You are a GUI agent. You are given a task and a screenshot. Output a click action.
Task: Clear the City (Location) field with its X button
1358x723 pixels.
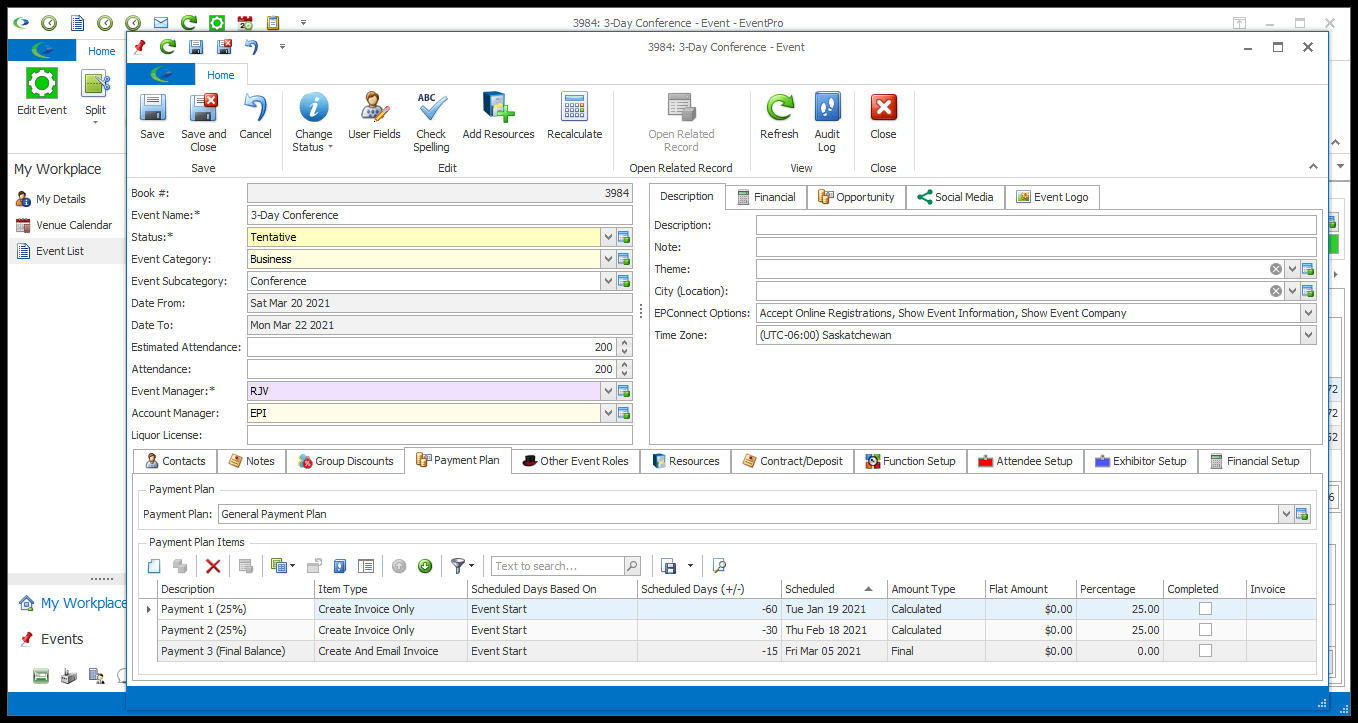[x=1276, y=291]
